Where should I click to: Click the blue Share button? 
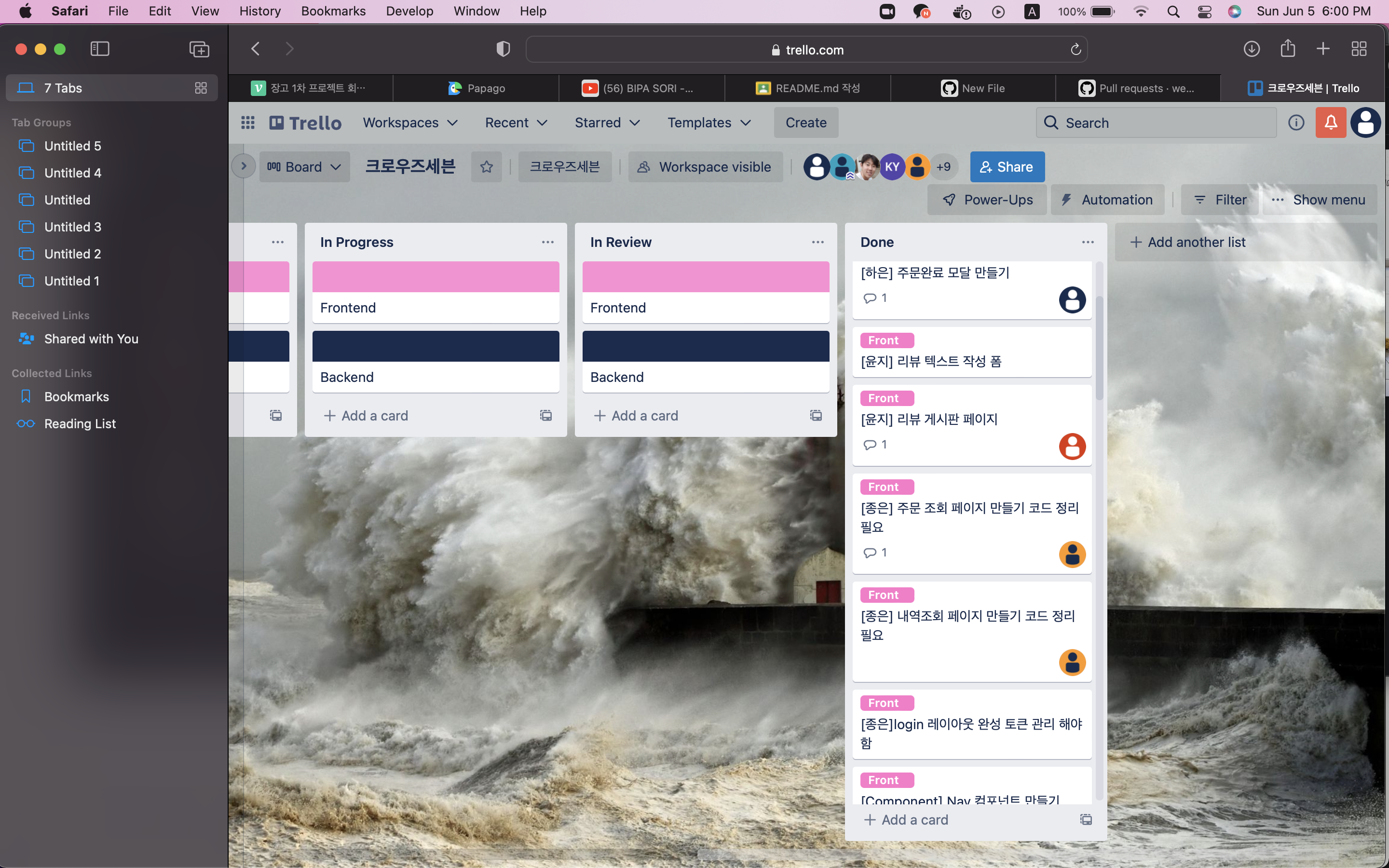pyautogui.click(x=1007, y=167)
